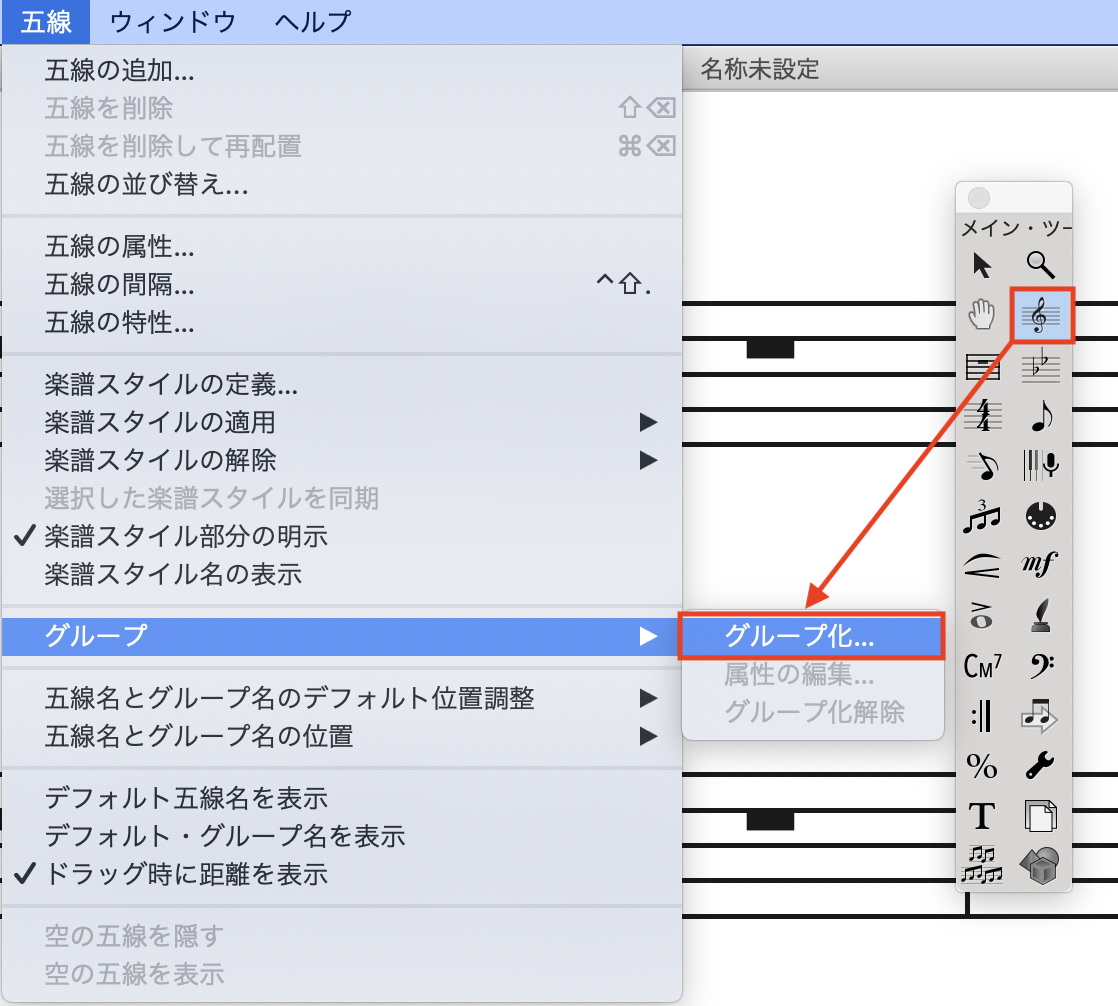Select the Chord tool (CM7)
1118x1006 pixels.
983,666
